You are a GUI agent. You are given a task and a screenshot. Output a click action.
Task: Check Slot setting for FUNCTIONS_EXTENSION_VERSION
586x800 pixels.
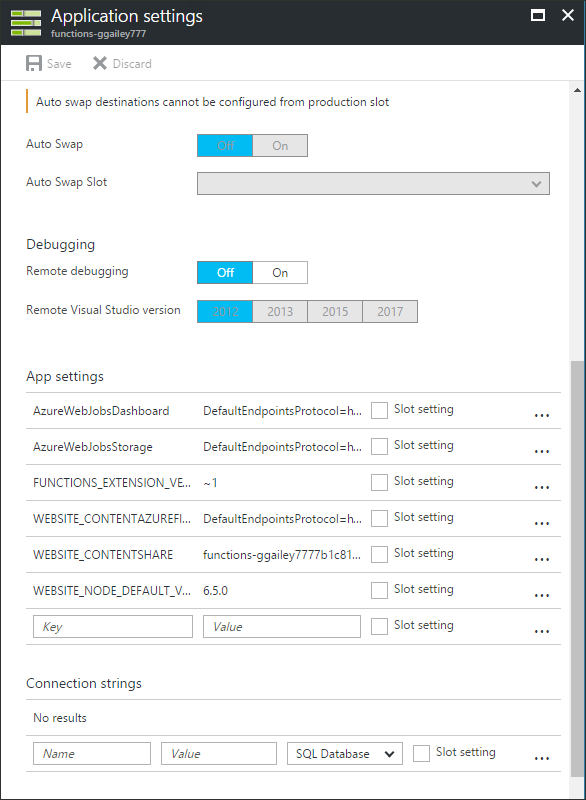(x=379, y=482)
